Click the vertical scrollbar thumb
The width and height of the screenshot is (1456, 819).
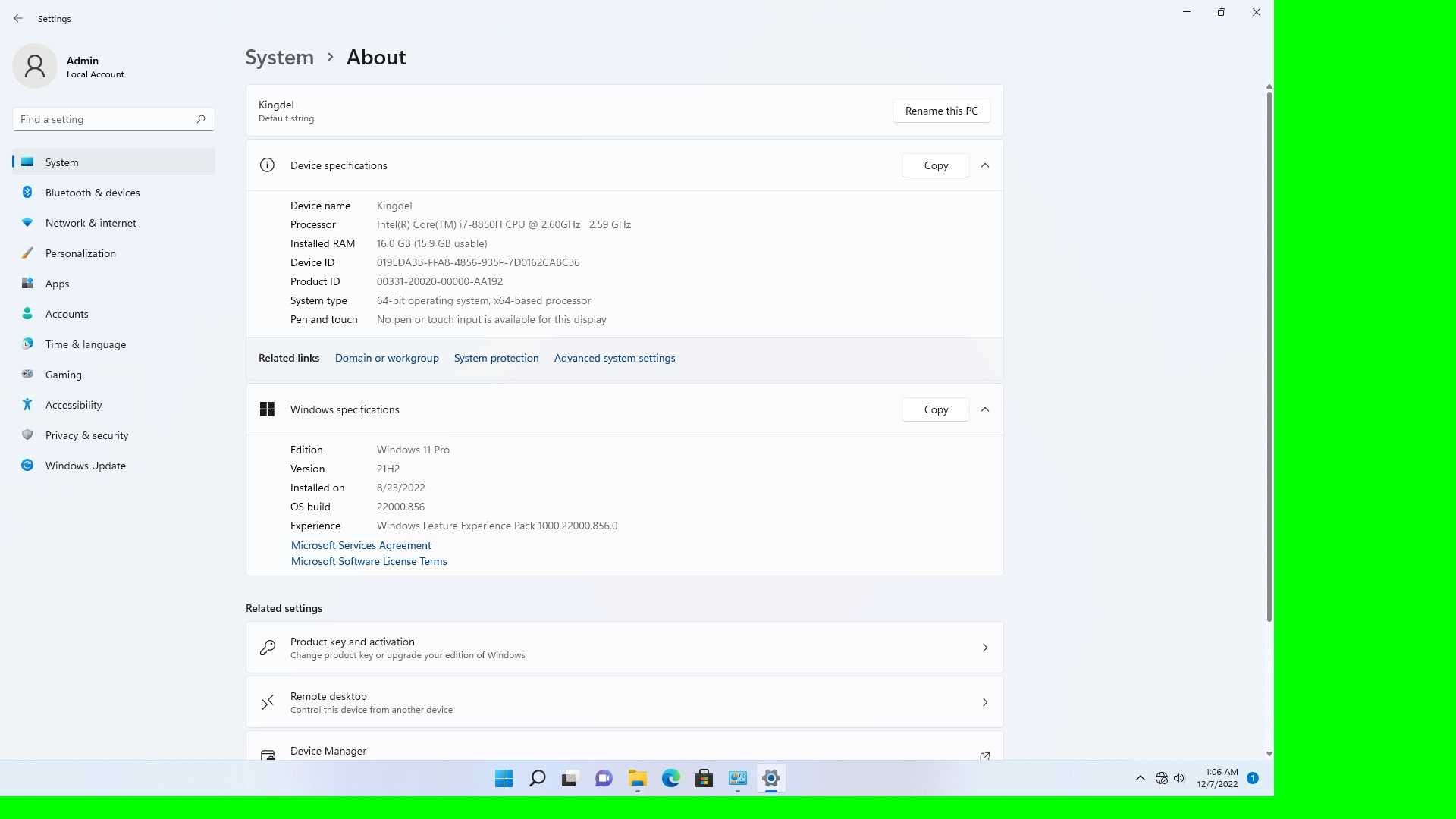pos(1269,356)
